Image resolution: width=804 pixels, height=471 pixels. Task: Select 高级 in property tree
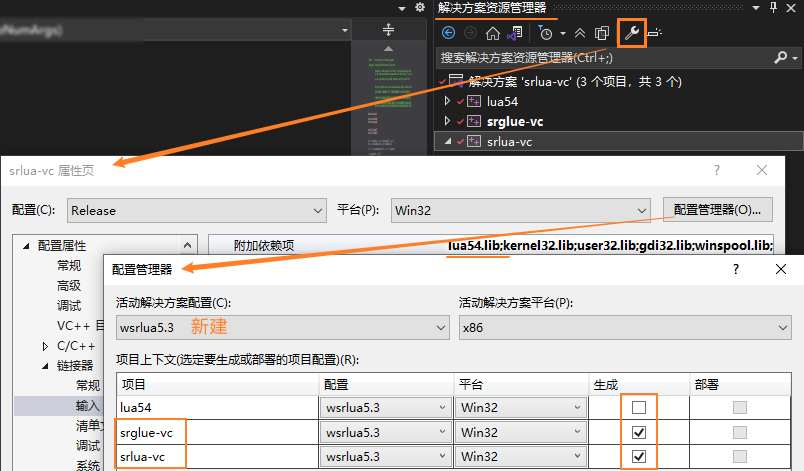(69, 285)
